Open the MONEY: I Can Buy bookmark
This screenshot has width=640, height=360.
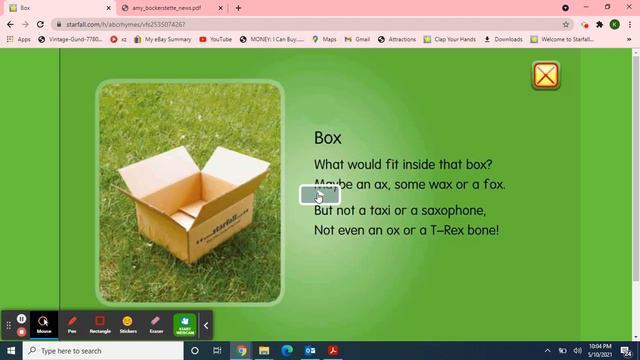pyautogui.click(x=272, y=39)
